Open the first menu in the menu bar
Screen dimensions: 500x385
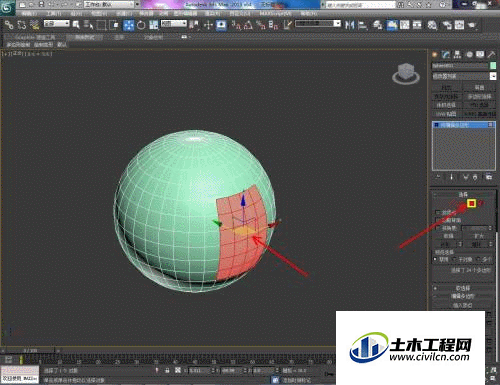29,14
